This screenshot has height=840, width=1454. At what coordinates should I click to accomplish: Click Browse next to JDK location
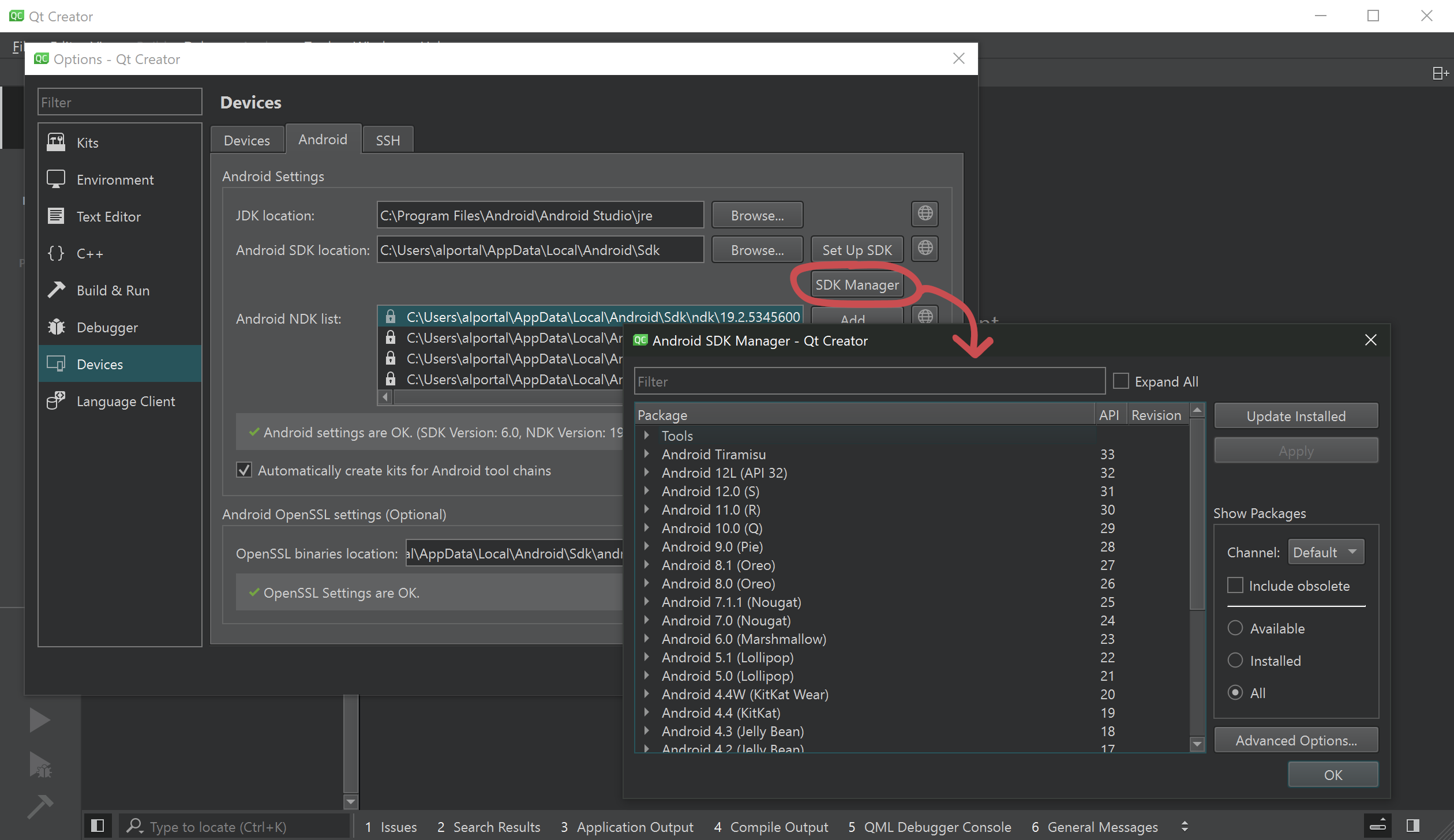coord(757,215)
